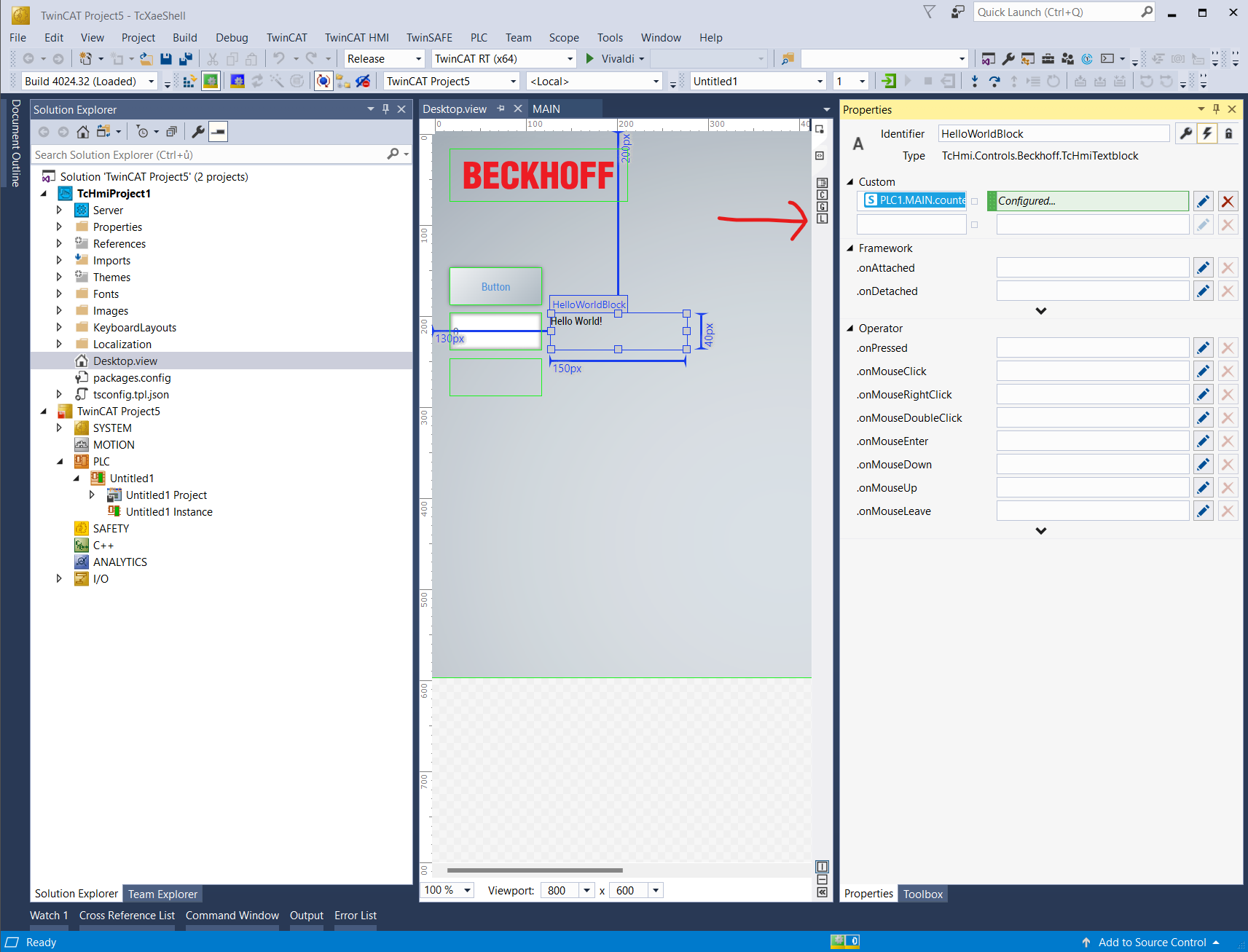1248x952 pixels.
Task: Select the Button control on the canvas
Action: click(x=495, y=287)
